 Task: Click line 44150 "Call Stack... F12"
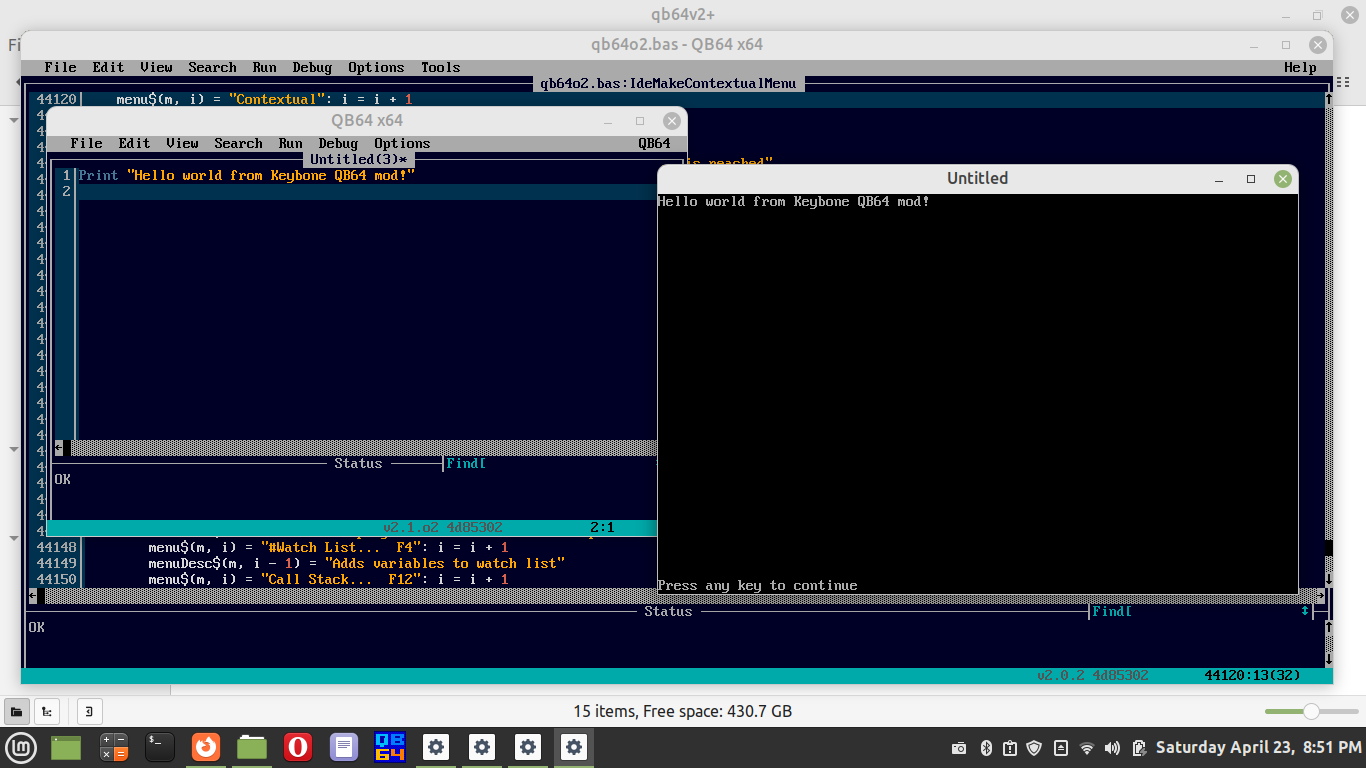pos(328,579)
